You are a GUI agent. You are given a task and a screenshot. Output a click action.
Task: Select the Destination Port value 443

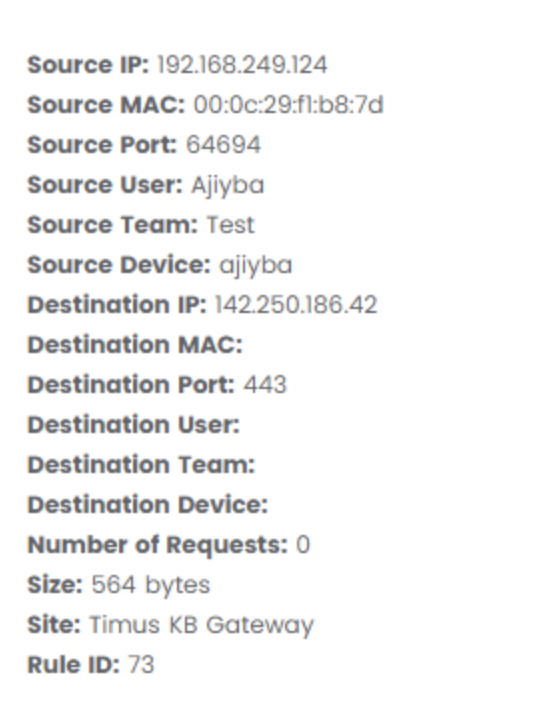[x=265, y=385]
